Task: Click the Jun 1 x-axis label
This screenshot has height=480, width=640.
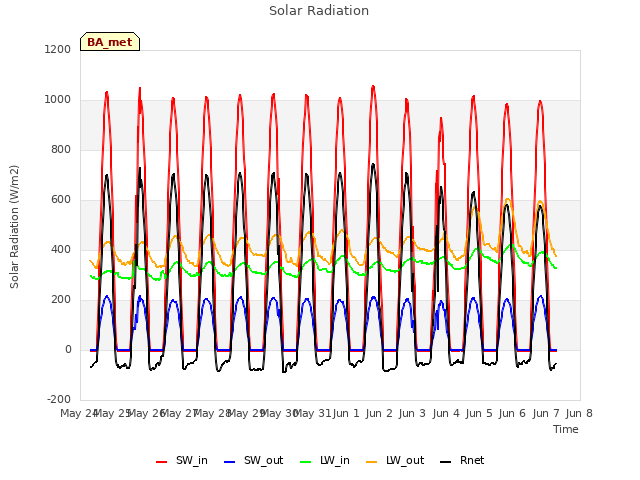Action: coord(346,413)
